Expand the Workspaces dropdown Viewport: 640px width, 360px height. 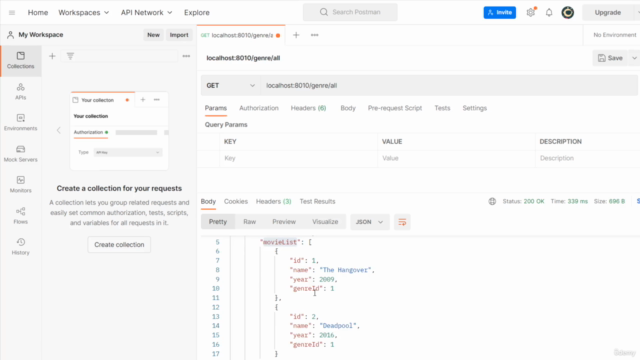84,13
